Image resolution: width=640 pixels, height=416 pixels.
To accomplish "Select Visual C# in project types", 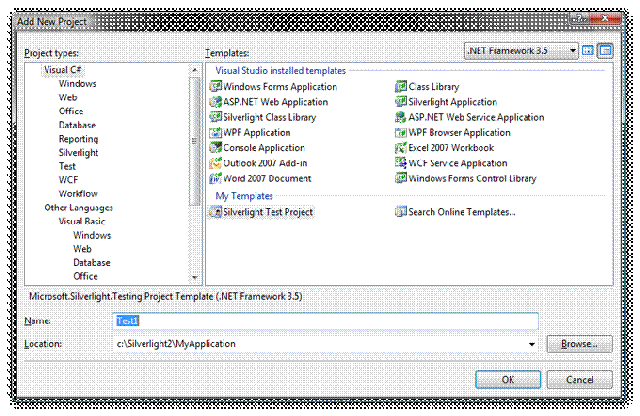I will (62, 70).
